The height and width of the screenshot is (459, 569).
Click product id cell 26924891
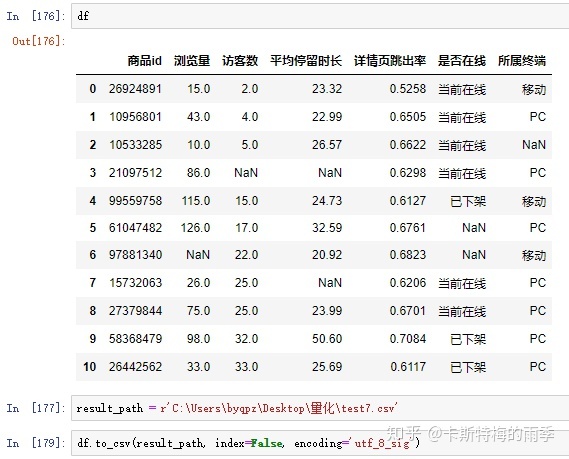point(135,89)
